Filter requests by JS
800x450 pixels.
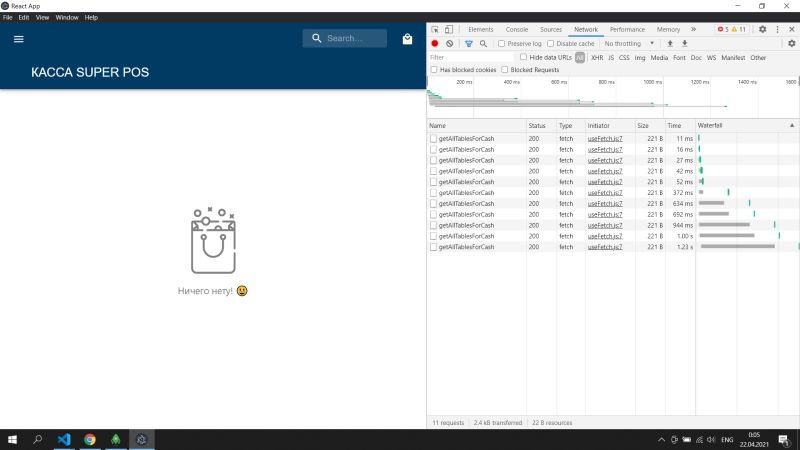coord(611,58)
